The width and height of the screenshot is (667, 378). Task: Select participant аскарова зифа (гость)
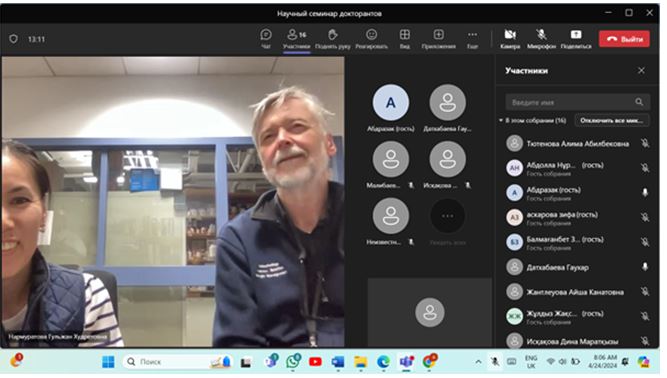[577, 218]
